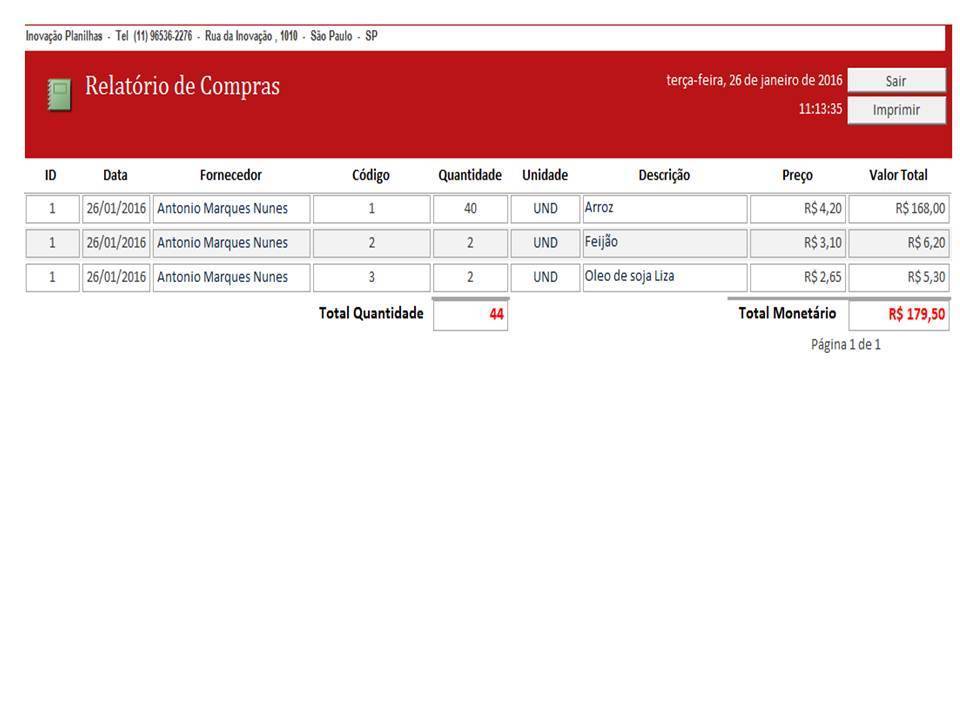This screenshot has width=960, height=720.
Task: Click the Oleo de soja Liza description cell
Action: 665,277
